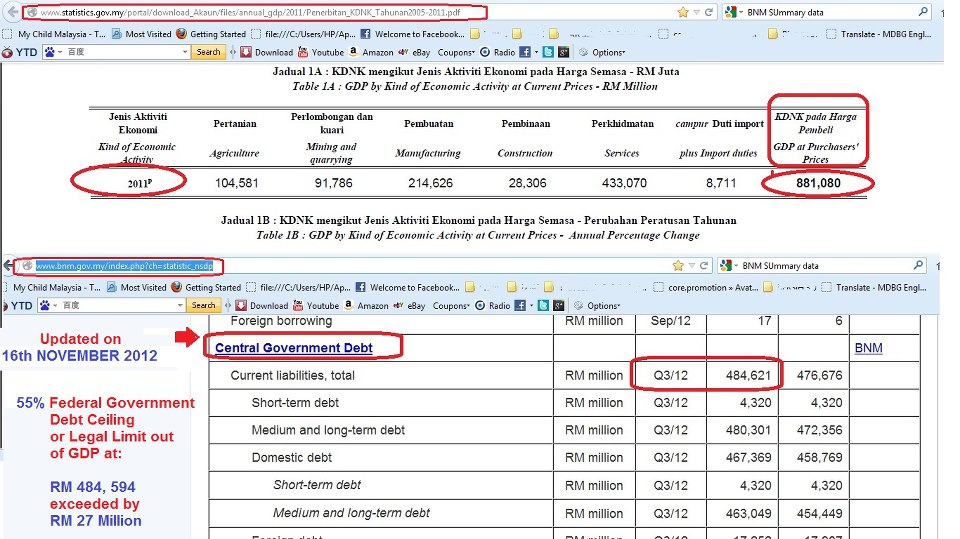Open the Central Government Debt link
Image resolution: width=960 pixels, height=539 pixels.
[294, 348]
